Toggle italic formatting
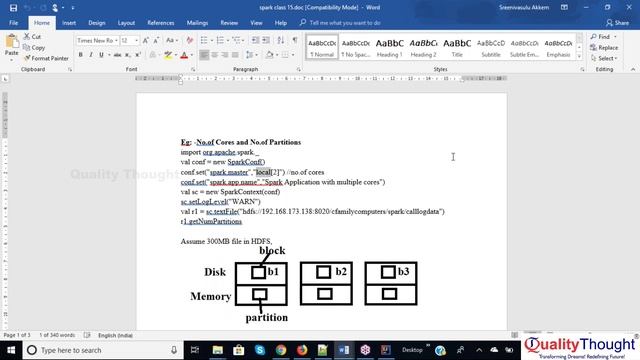Image resolution: width=640 pixels, height=360 pixels. 91,55
